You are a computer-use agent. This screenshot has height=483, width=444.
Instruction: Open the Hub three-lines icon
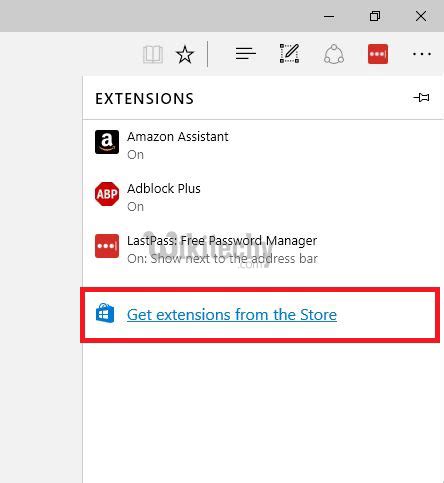246,54
